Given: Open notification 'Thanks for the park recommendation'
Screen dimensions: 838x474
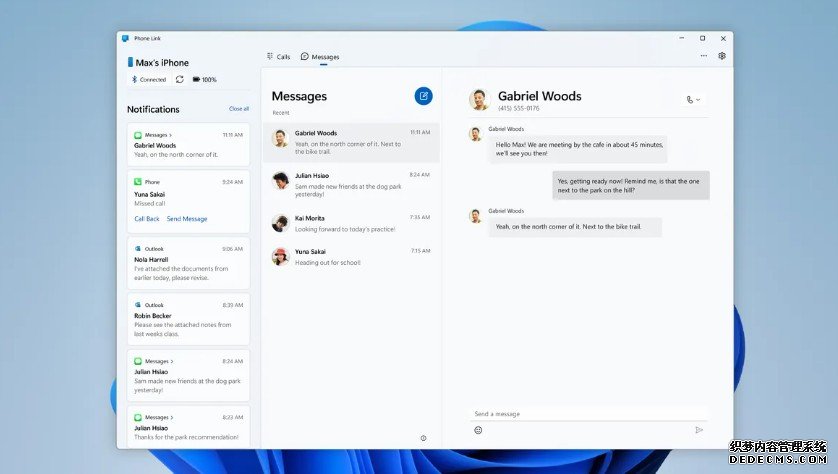Looking at the screenshot, I should pyautogui.click(x=189, y=426).
